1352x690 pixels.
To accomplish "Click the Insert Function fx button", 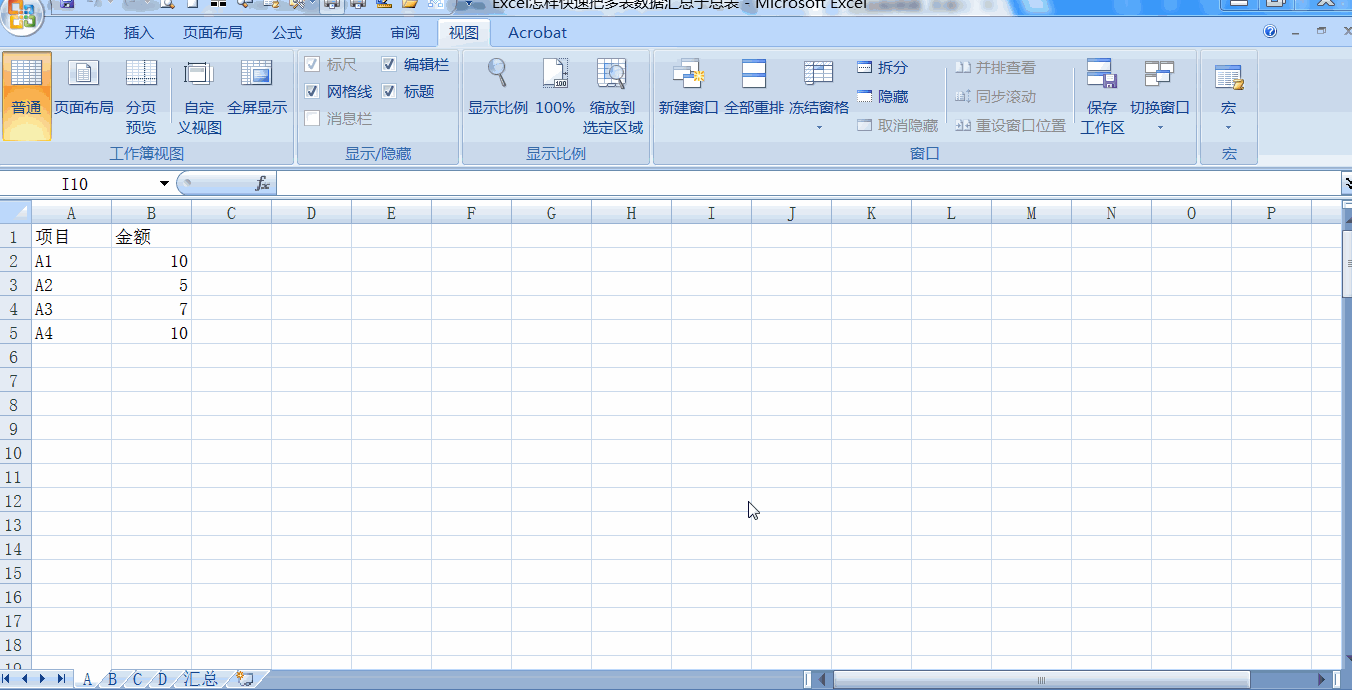I will pos(262,184).
